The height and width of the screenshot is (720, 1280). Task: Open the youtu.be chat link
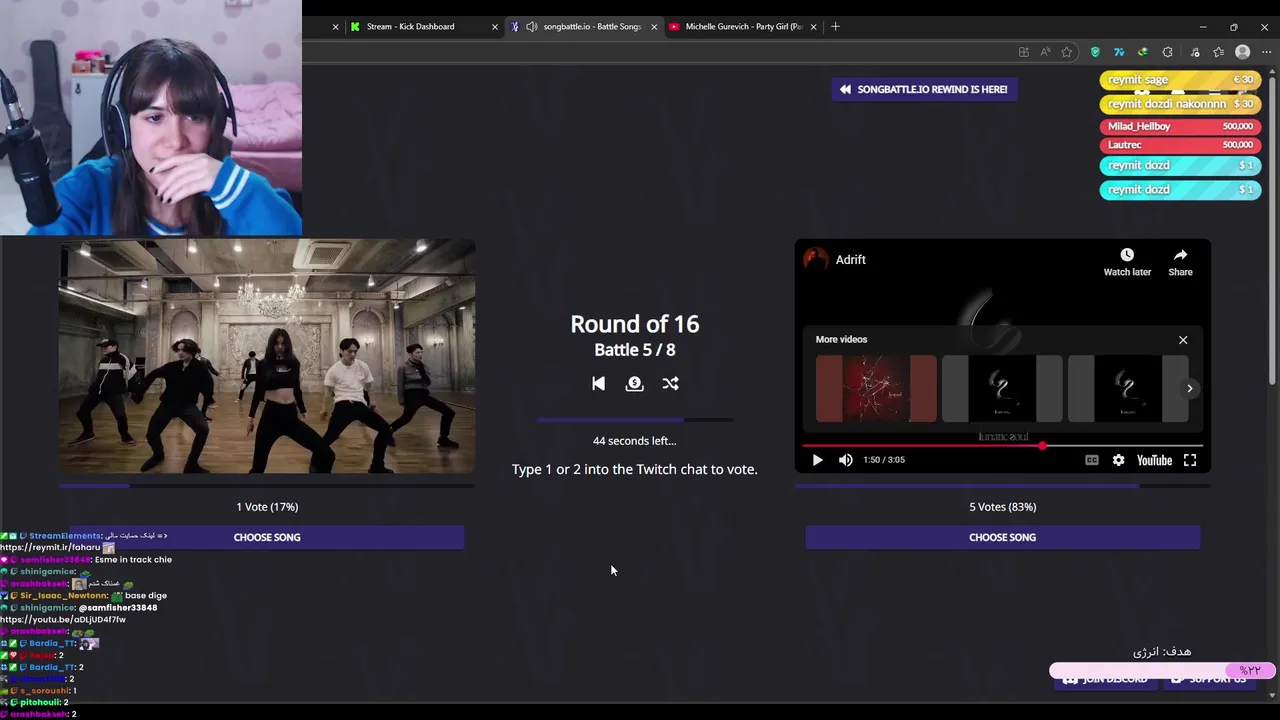[x=63, y=620]
